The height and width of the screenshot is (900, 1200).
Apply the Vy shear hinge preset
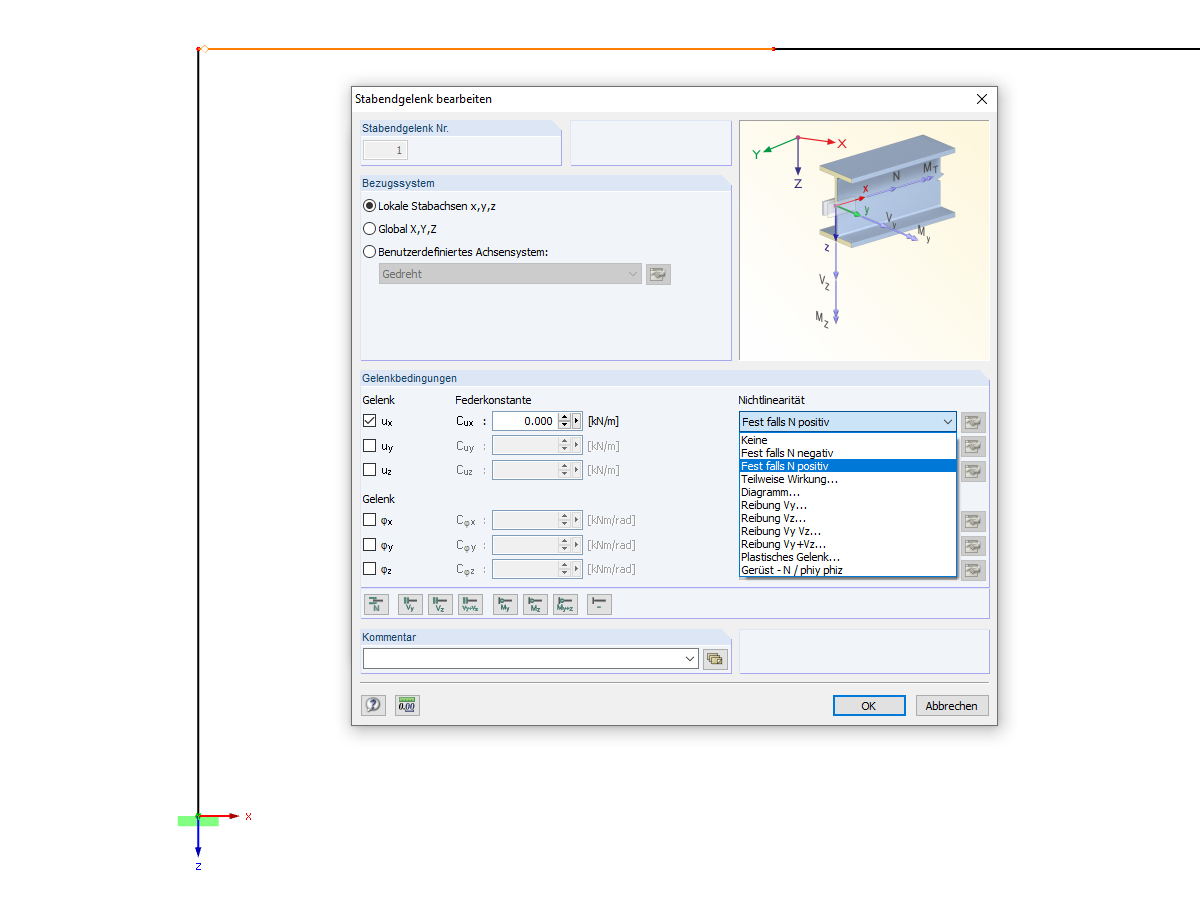click(x=410, y=604)
